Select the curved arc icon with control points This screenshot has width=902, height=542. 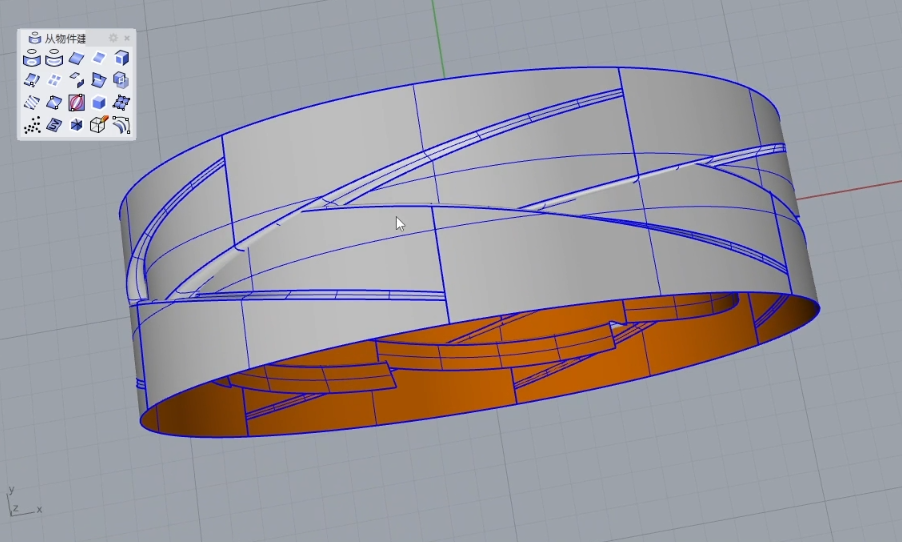pyautogui.click(x=121, y=125)
